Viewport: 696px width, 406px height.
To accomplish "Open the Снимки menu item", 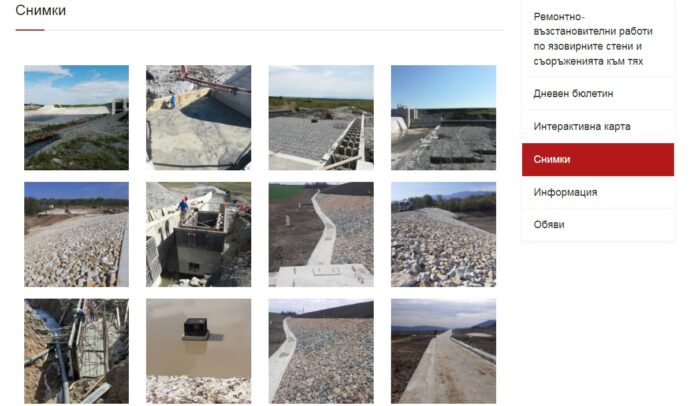I will coord(597,159).
